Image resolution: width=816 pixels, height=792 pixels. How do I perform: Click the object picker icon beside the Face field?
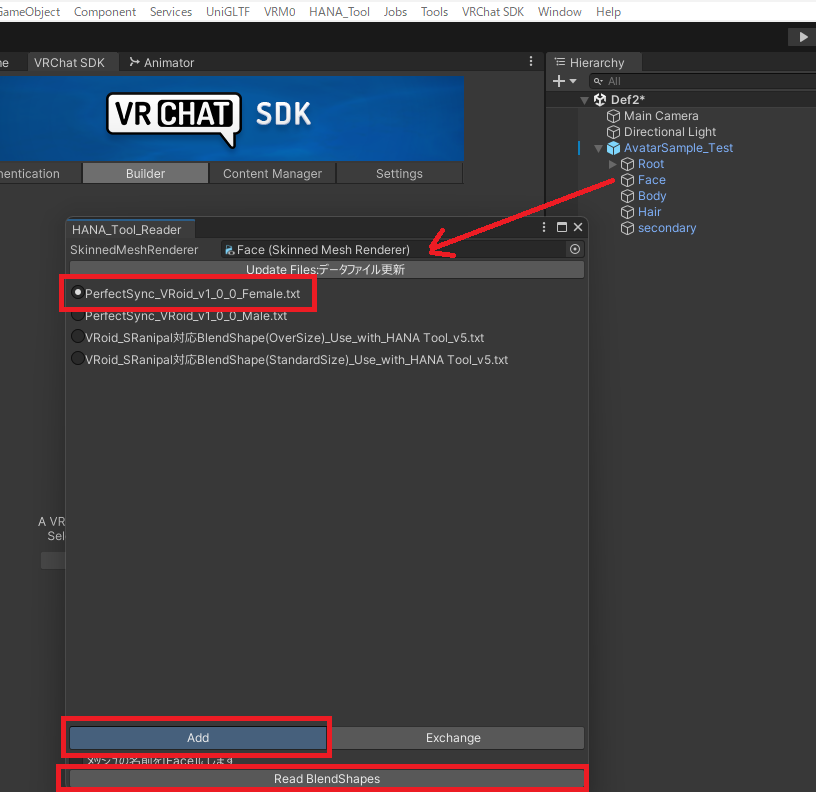573,249
